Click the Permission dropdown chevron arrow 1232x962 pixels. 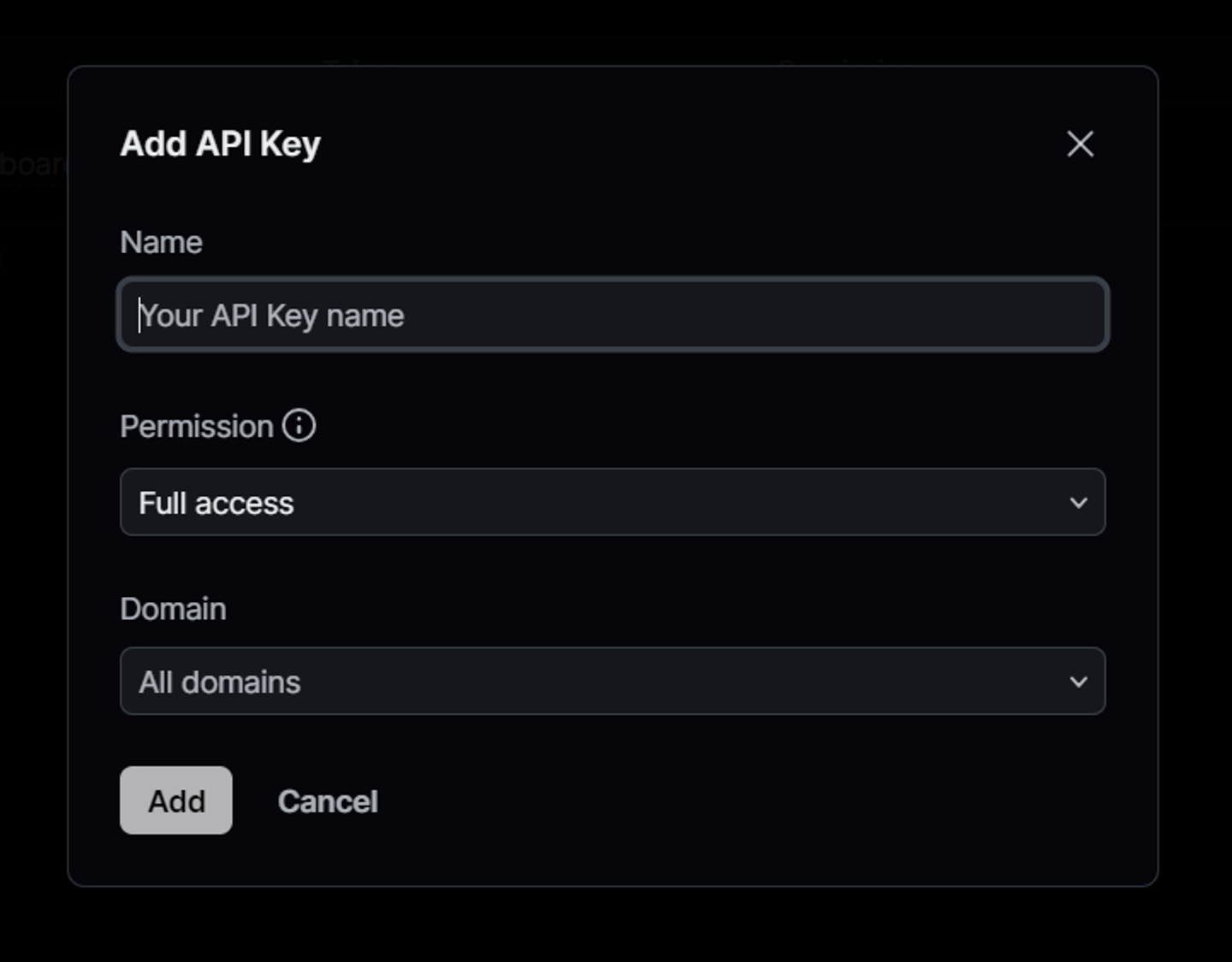click(1078, 503)
